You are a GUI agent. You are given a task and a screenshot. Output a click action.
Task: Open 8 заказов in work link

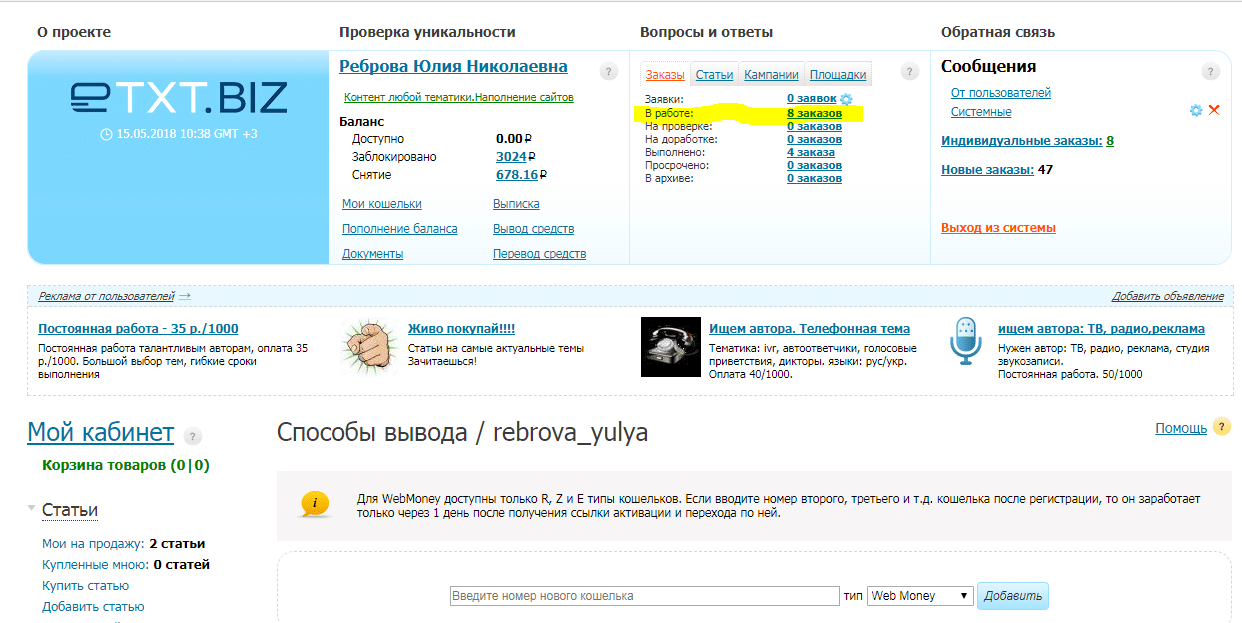click(x=814, y=114)
